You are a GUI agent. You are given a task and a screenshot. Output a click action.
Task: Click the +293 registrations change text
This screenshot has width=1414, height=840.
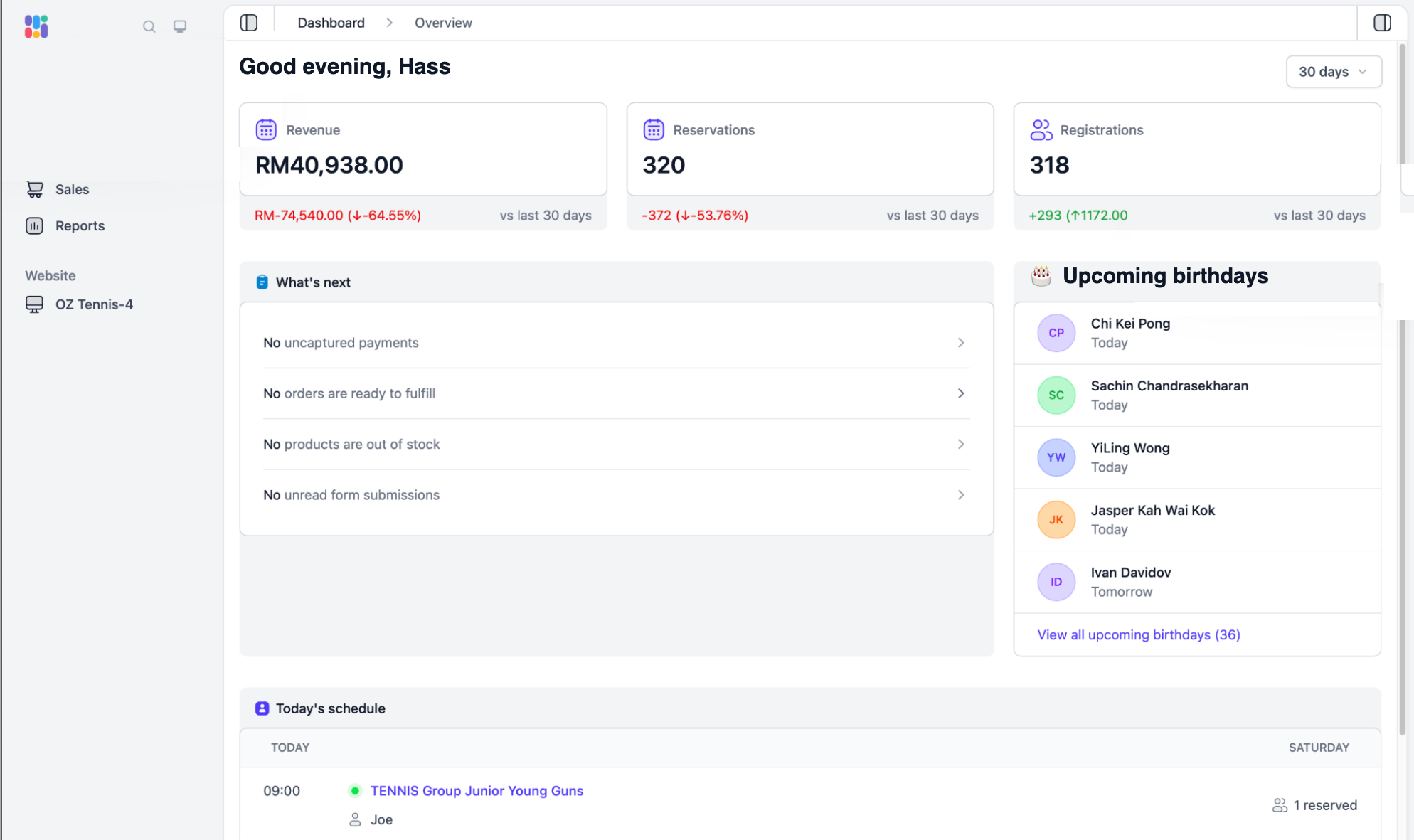pyautogui.click(x=1078, y=216)
